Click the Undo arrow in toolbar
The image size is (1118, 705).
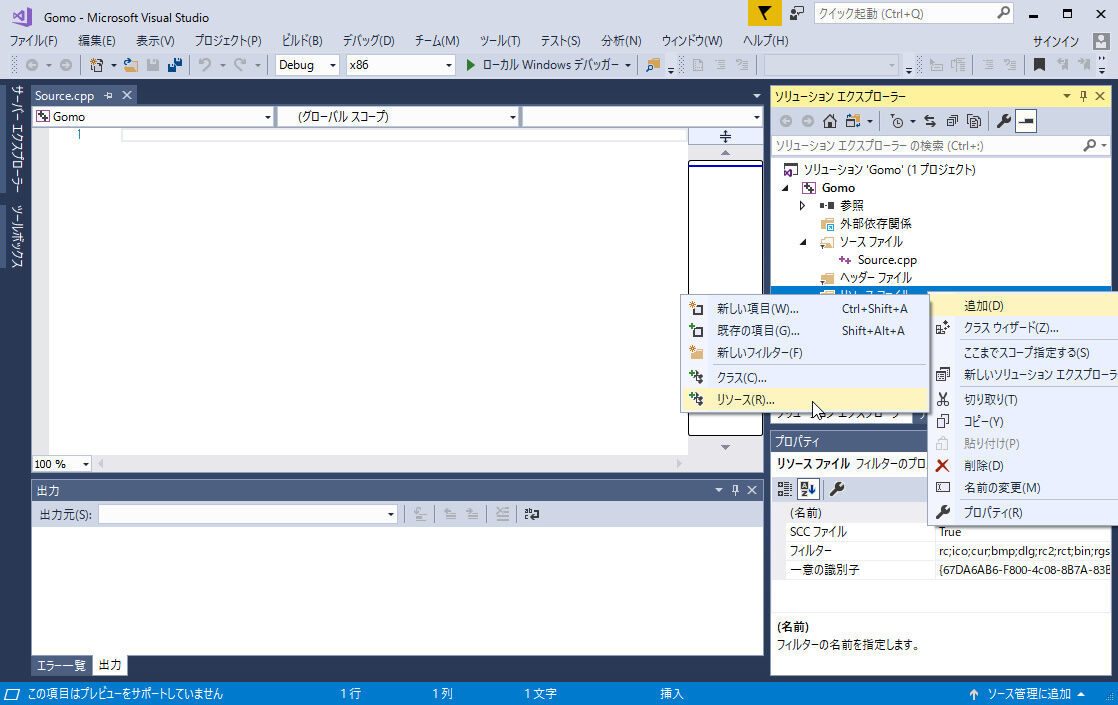[x=205, y=65]
